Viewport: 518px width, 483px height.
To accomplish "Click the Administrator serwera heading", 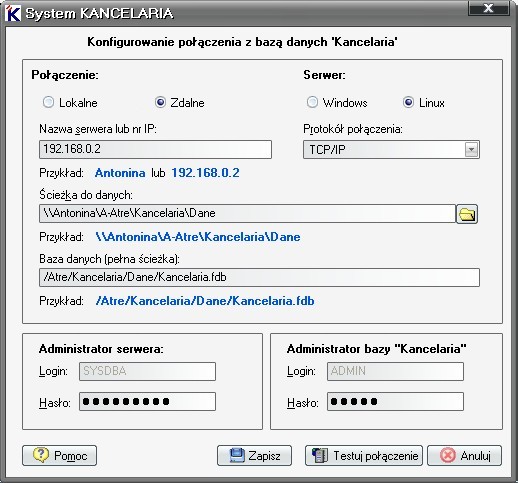I will (101, 349).
